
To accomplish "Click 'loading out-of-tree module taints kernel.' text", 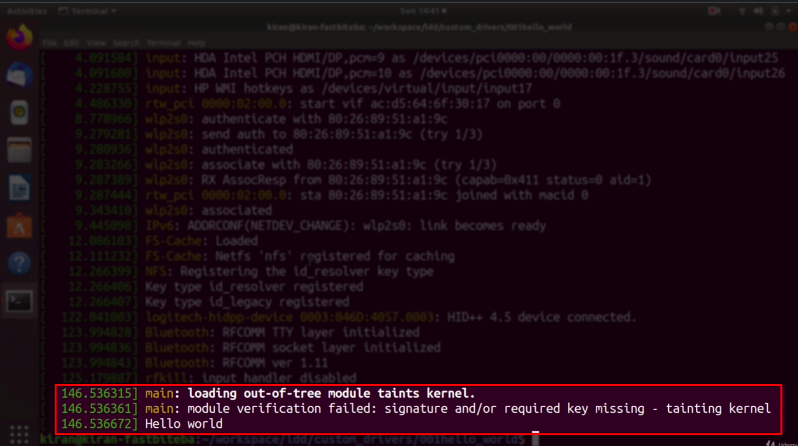I will click(x=331, y=393).
